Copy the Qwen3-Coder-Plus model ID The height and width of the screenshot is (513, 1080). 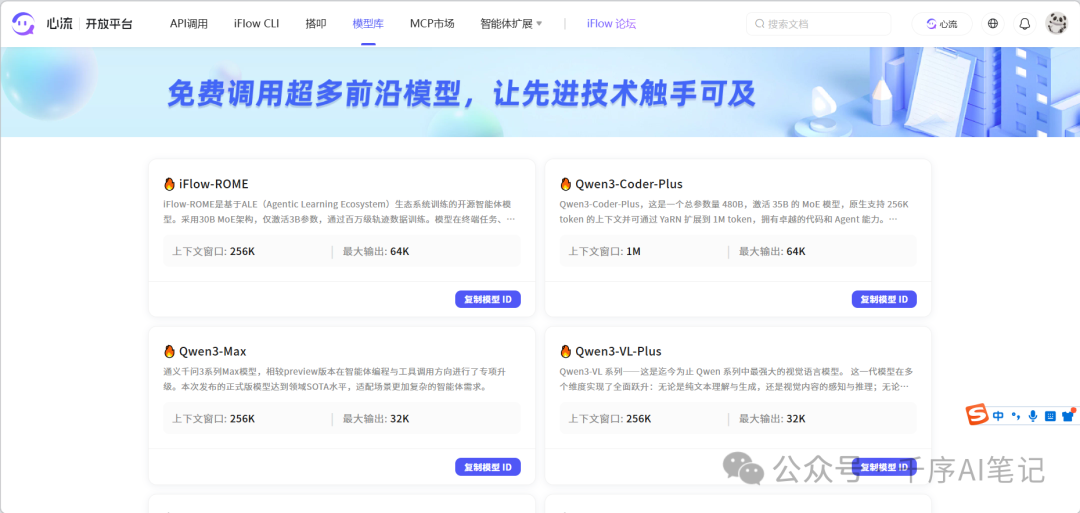pos(884,299)
